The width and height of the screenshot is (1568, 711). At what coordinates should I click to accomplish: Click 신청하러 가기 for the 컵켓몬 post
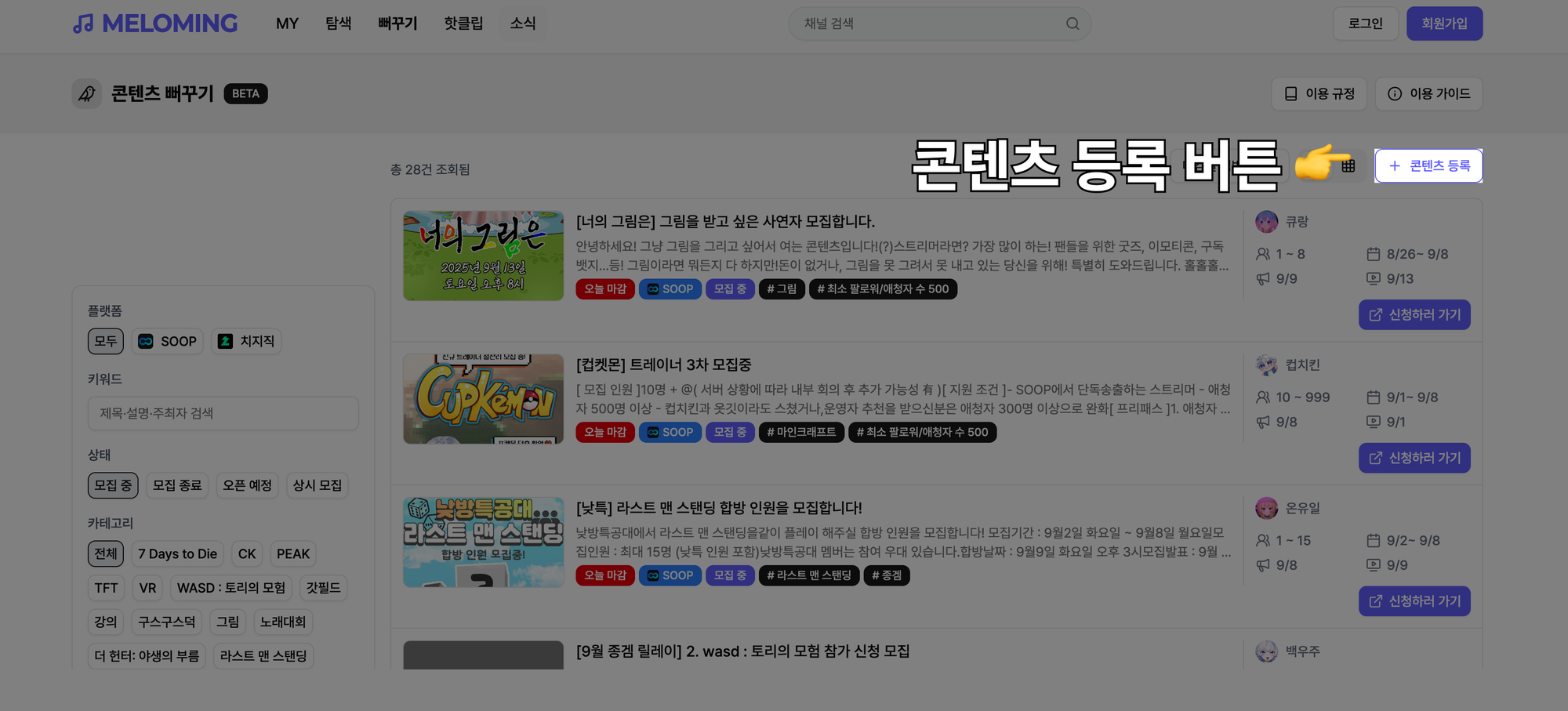(x=1414, y=459)
